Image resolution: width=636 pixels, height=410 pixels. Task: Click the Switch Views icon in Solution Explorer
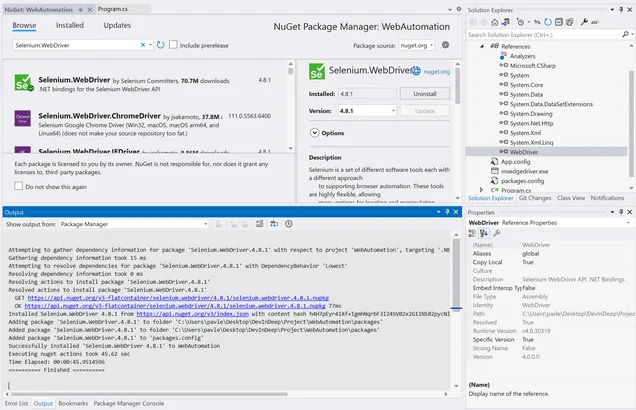[505, 22]
